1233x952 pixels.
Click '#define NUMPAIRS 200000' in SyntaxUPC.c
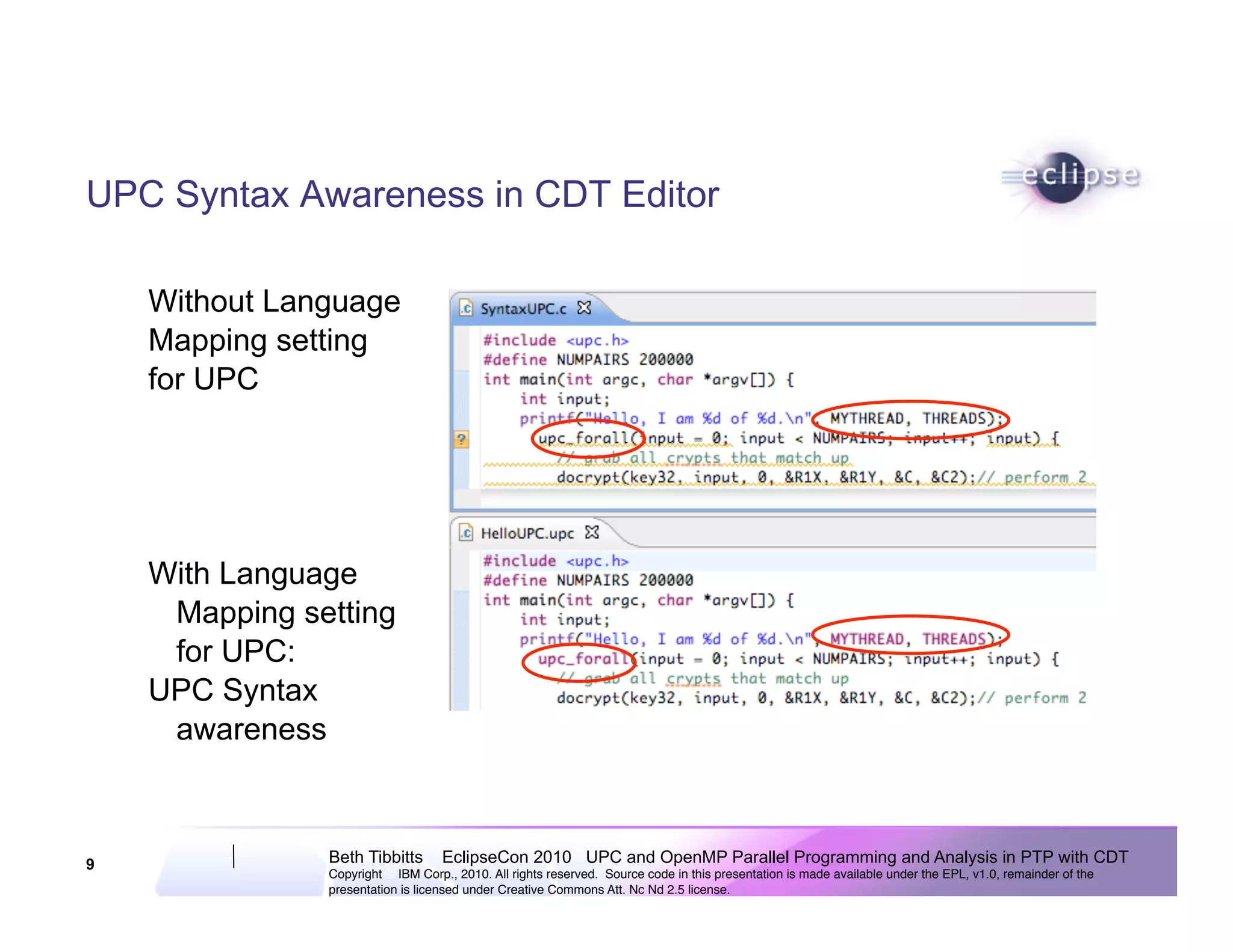coord(588,359)
